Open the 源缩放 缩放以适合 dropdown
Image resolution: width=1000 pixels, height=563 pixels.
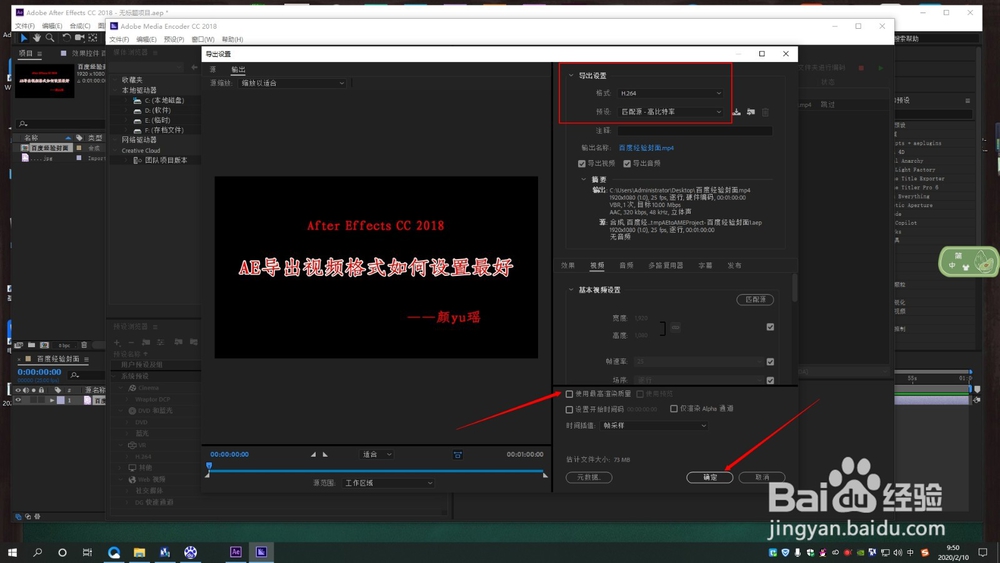click(292, 83)
